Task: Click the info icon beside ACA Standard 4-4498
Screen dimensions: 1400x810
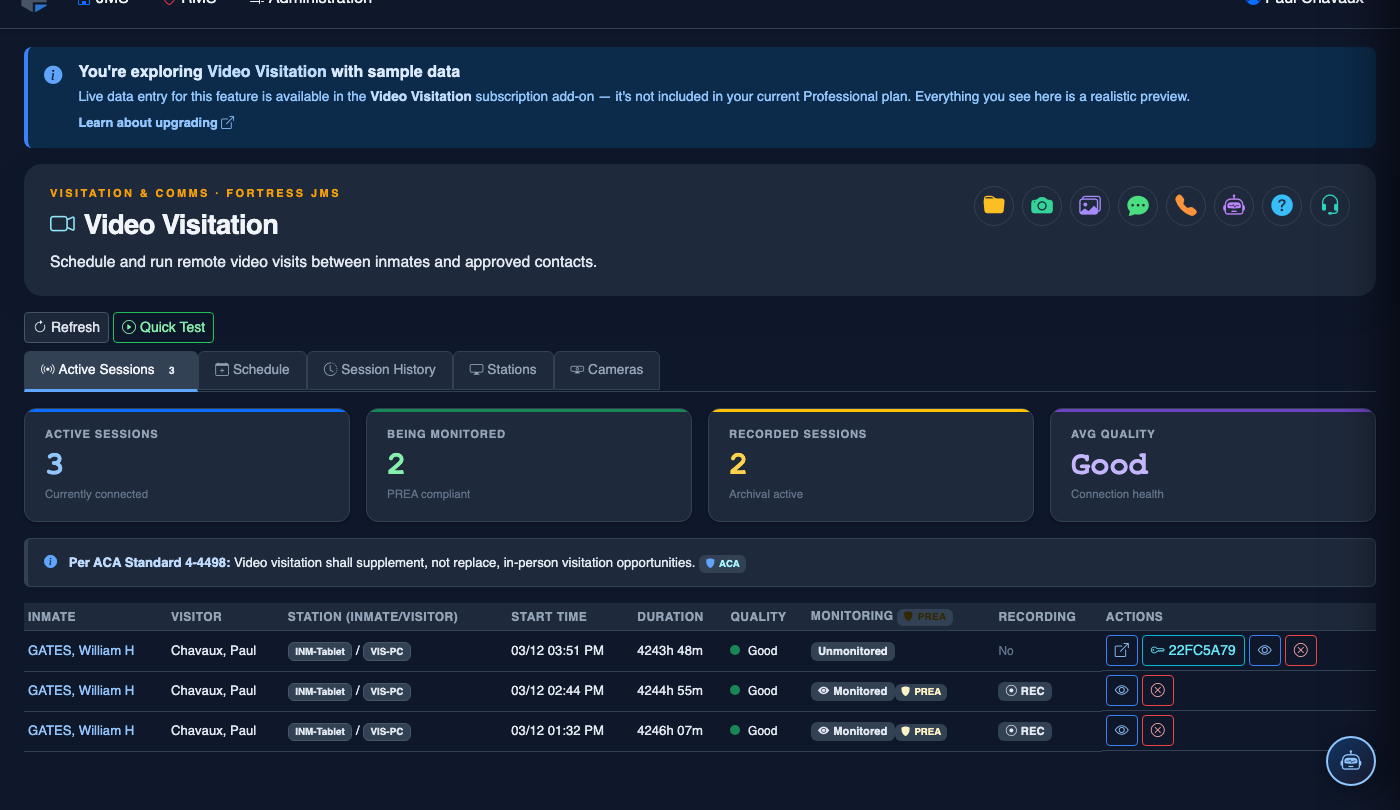Action: click(51, 562)
